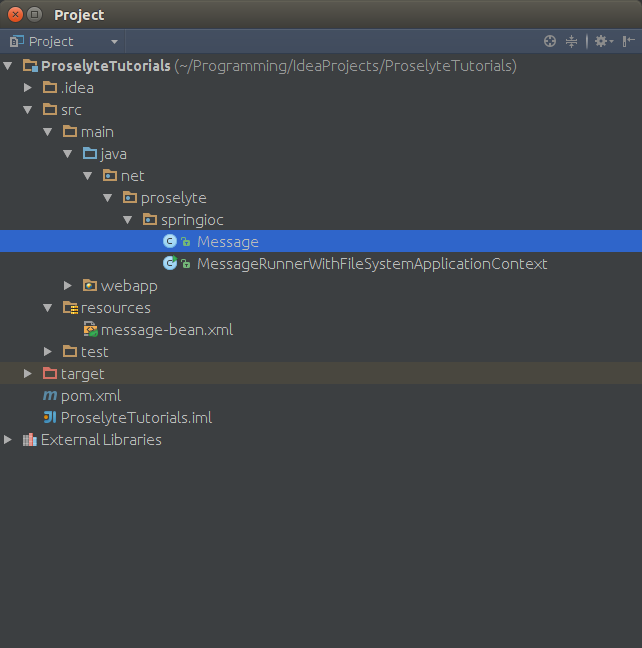Image resolution: width=642 pixels, height=648 pixels.
Task: Expand the webapp folder
Action: point(68,286)
